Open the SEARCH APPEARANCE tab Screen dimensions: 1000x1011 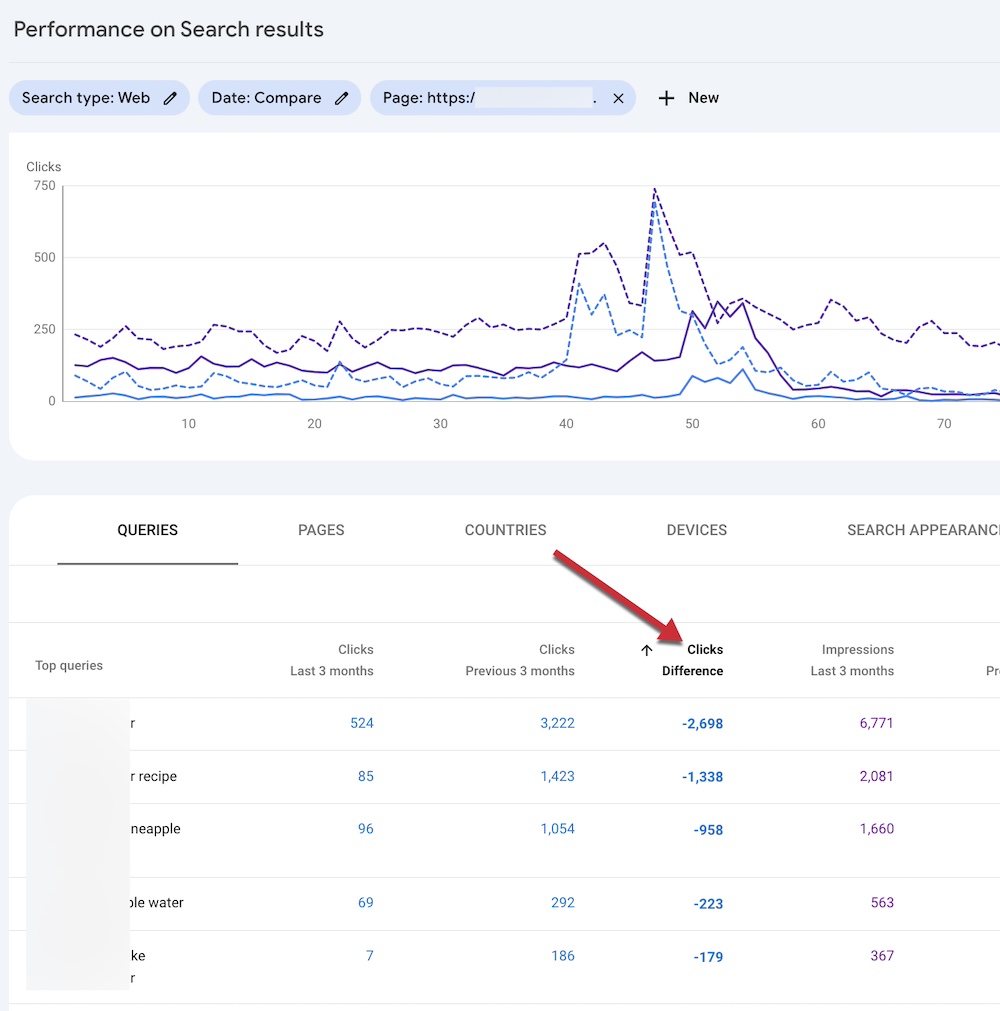pos(922,530)
